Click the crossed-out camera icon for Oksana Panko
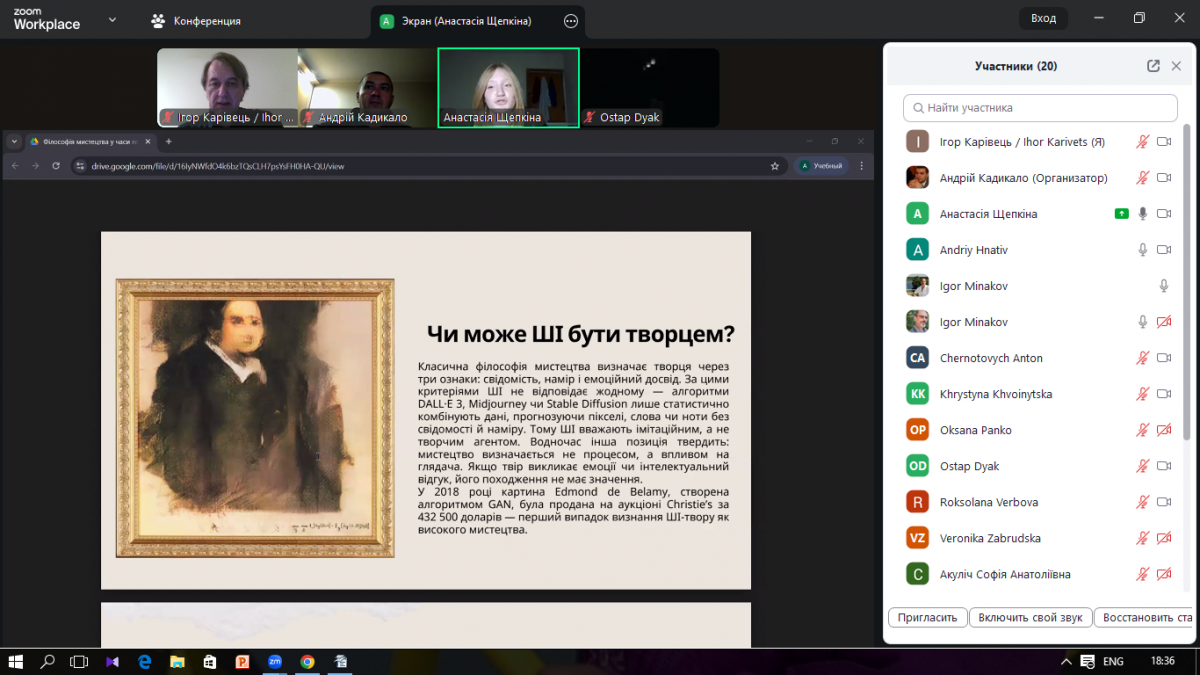 click(1163, 430)
